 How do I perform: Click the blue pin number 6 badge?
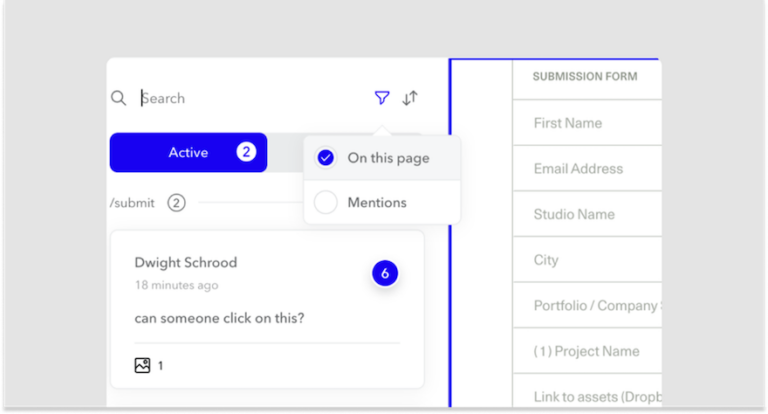pyautogui.click(x=385, y=273)
